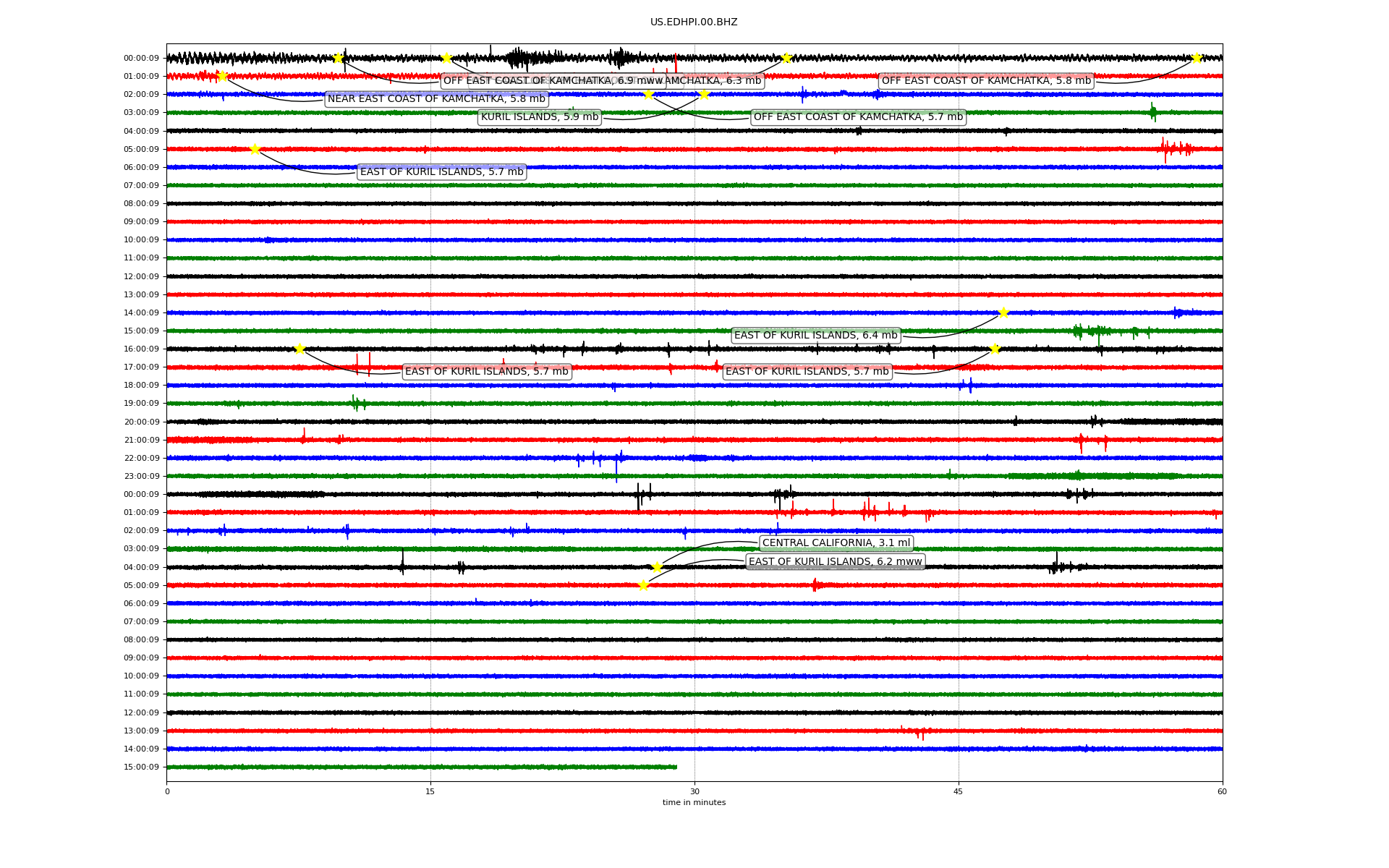Click the 23:00:09 trace time label
Viewport: 1389px width, 868px height.
pos(141,477)
